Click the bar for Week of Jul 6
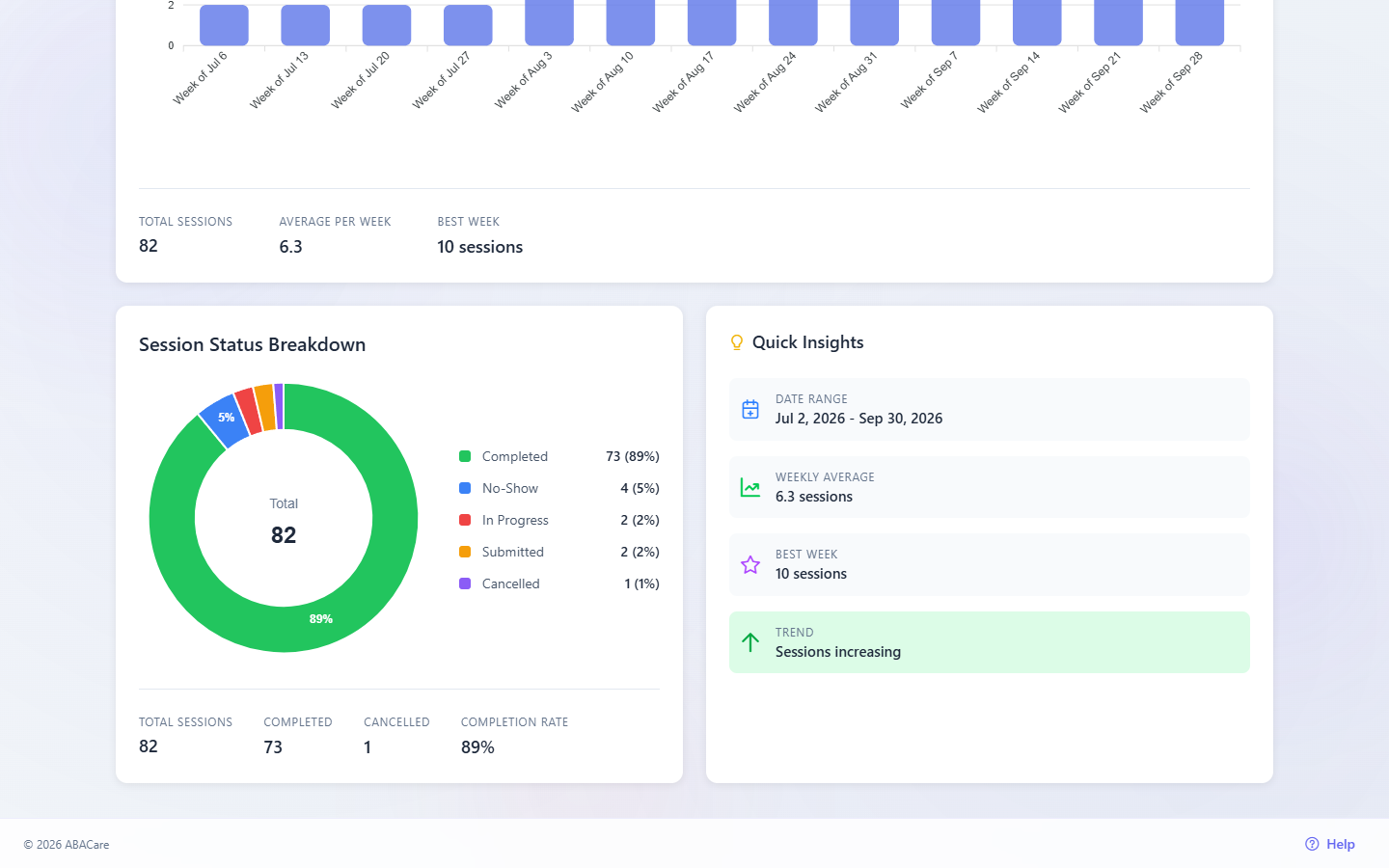Viewport: 1389px width, 868px height. [224, 24]
